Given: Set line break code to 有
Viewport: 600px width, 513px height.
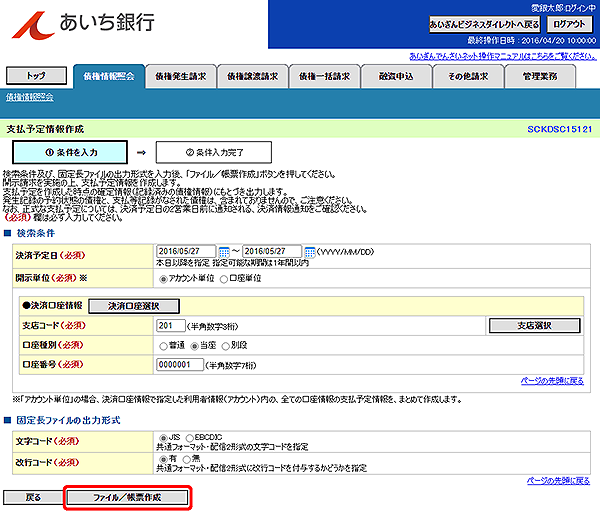Looking at the screenshot, I should (x=163, y=459).
